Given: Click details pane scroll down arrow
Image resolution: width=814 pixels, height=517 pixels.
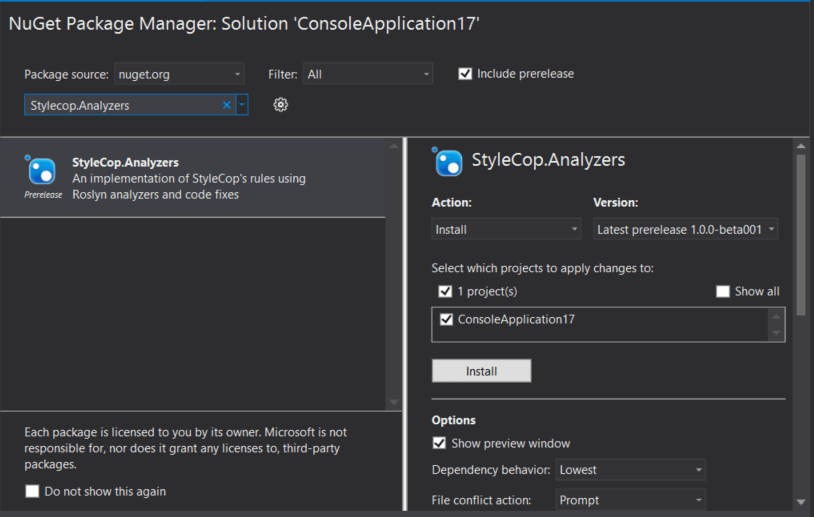Looking at the screenshot, I should point(801,502).
